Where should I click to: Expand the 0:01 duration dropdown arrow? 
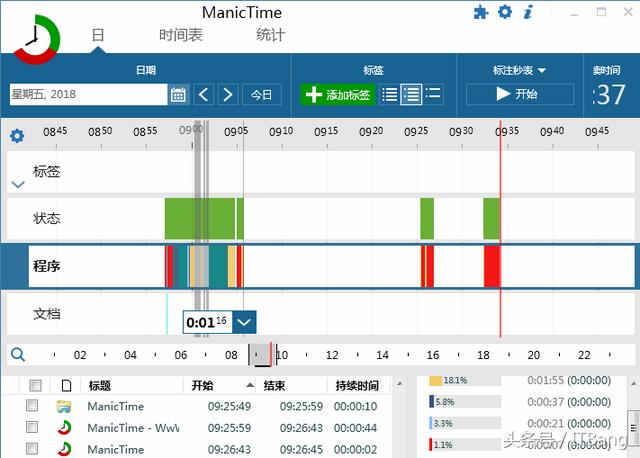coord(245,322)
